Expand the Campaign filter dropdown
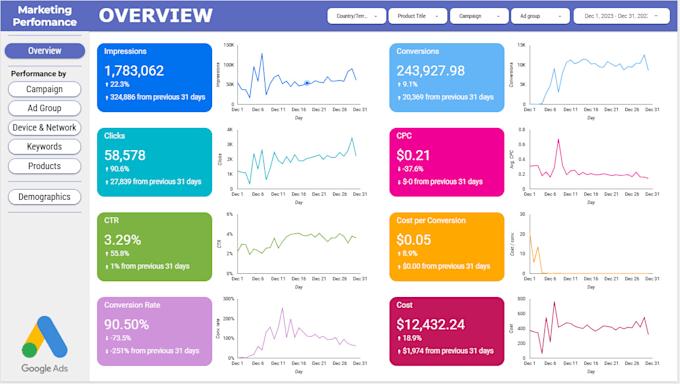 479,16
